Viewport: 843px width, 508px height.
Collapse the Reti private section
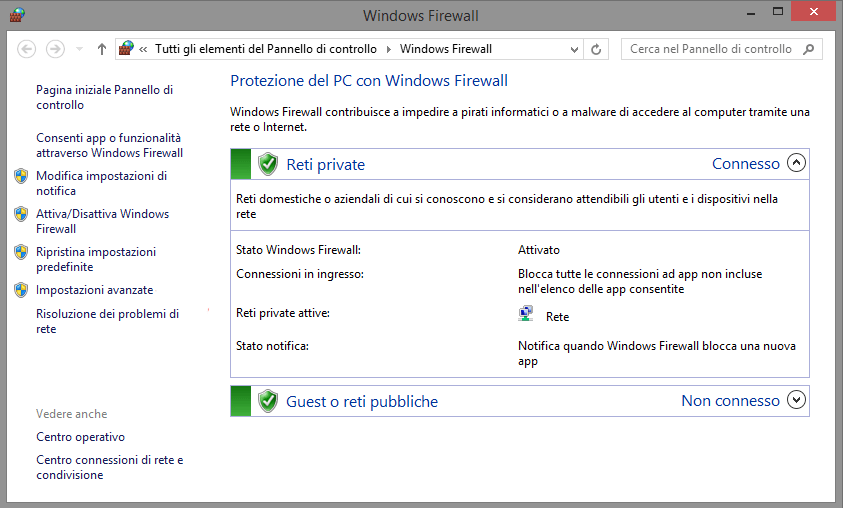tap(796, 162)
